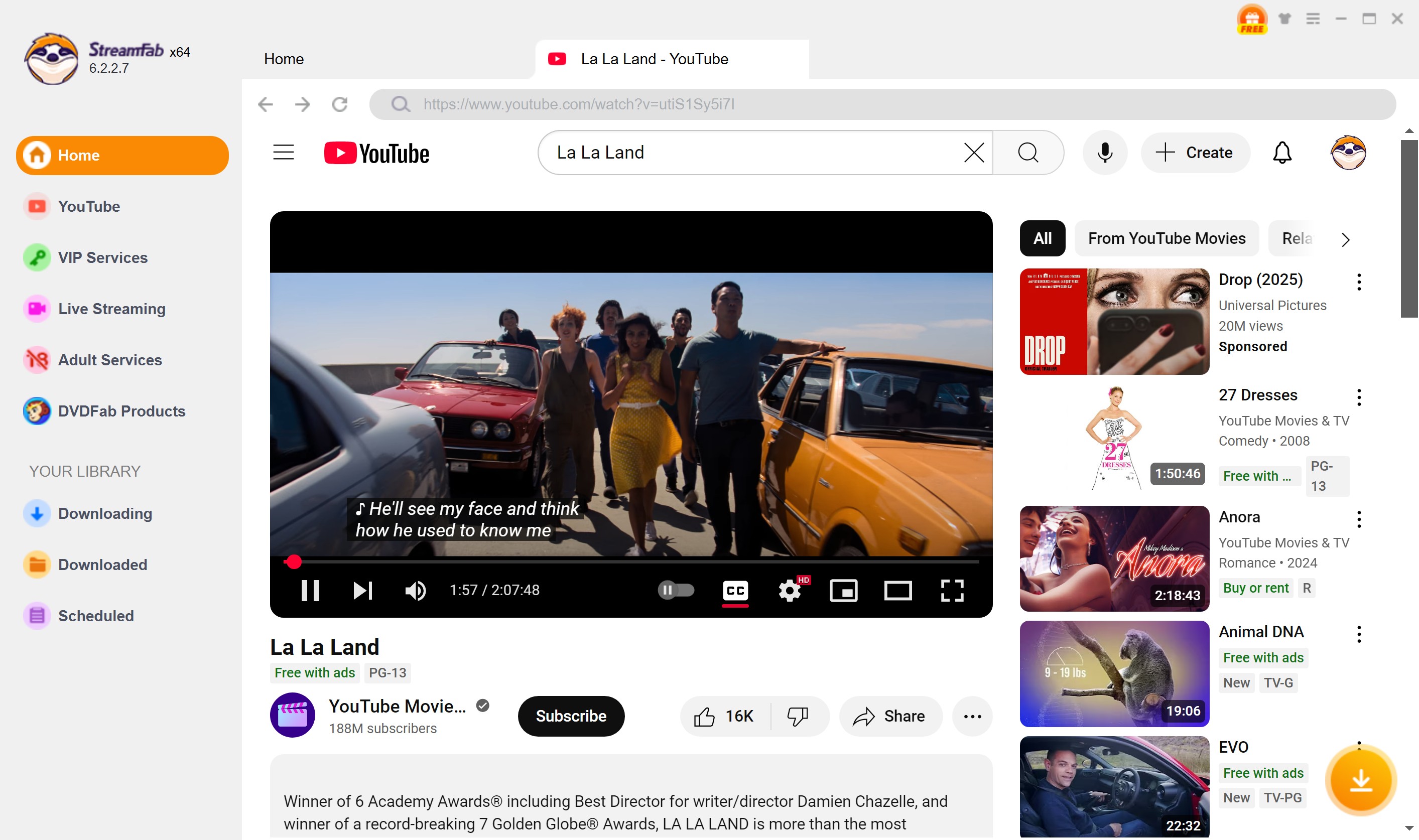The width and height of the screenshot is (1419, 840).
Task: Open more actions under the video
Action: 972,716
